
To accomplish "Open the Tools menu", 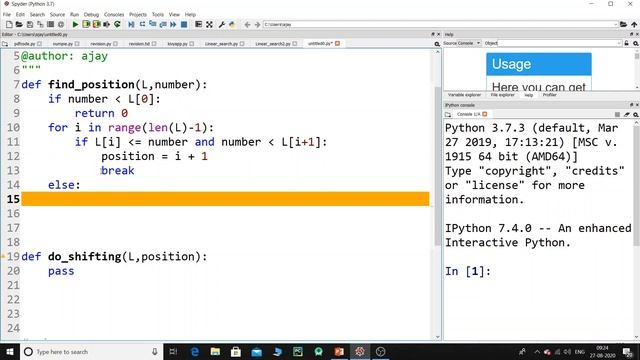I will click(x=158, y=14).
